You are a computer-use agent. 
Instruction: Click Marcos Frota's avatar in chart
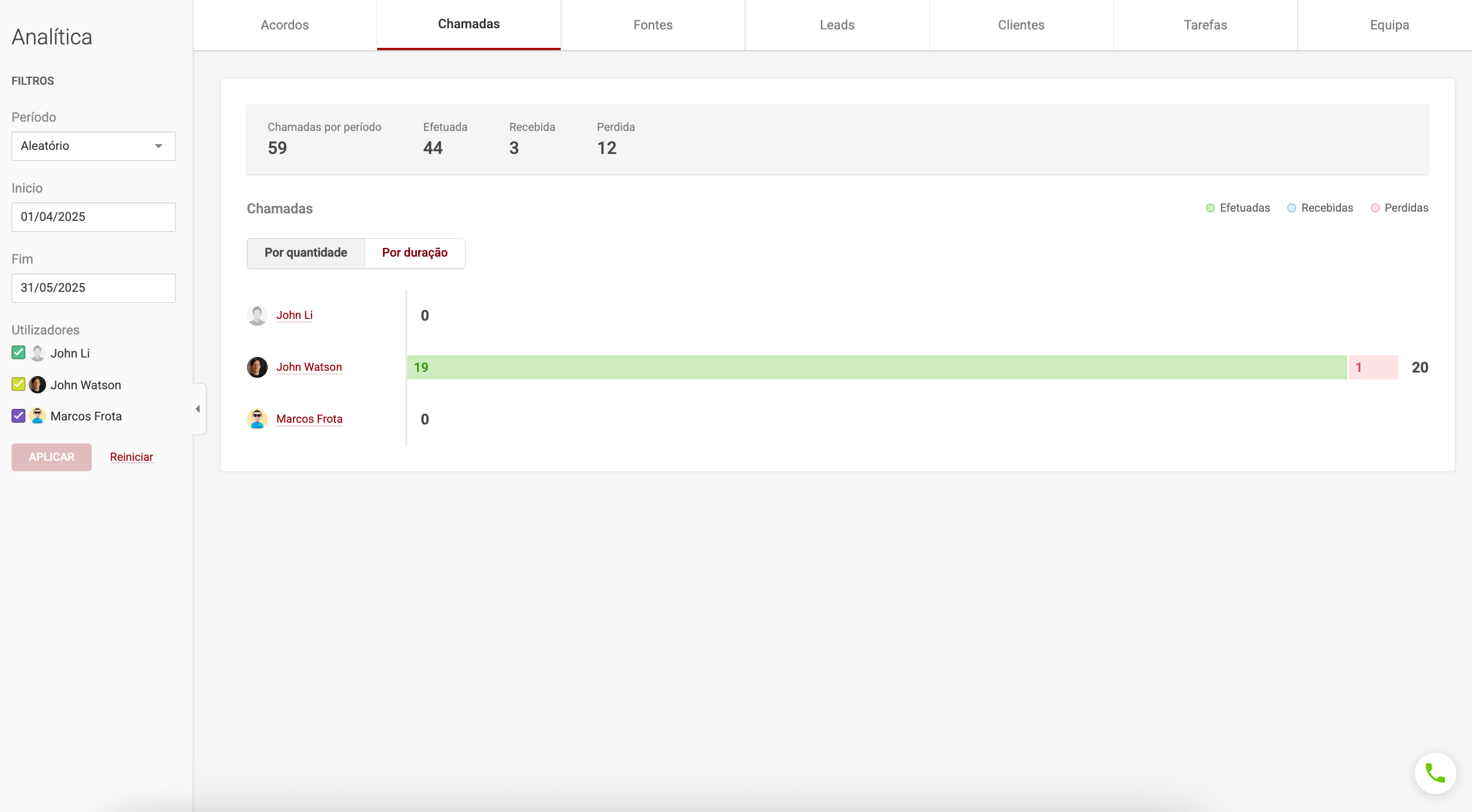[257, 419]
